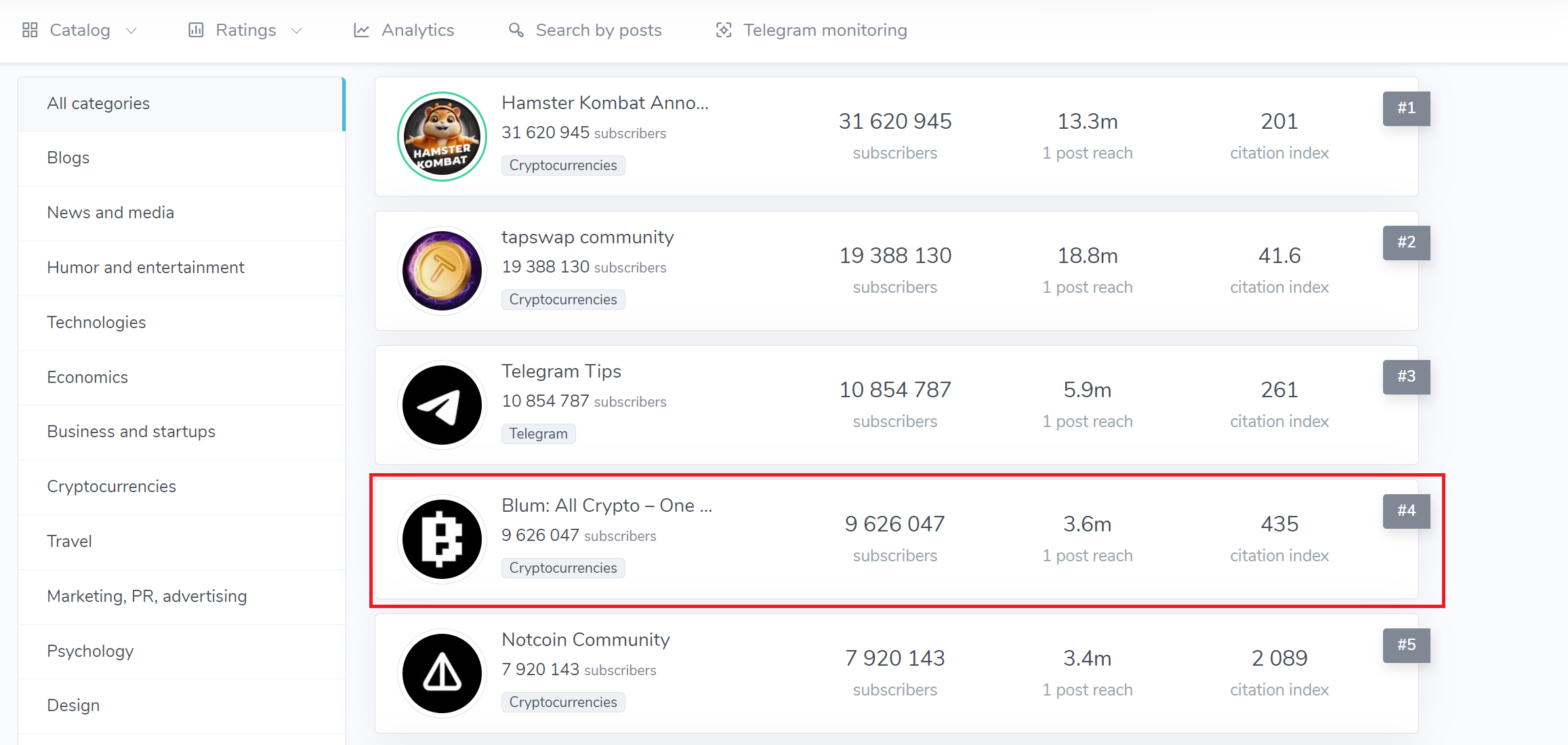Click the Blum logo avatar
Image resolution: width=1568 pixels, height=745 pixels.
(x=442, y=539)
